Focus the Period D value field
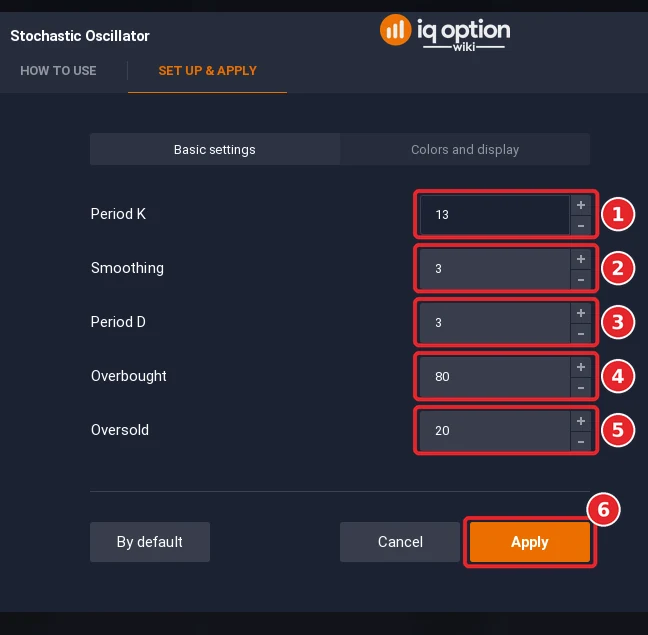Screen dimensions: 648x635 (495, 323)
